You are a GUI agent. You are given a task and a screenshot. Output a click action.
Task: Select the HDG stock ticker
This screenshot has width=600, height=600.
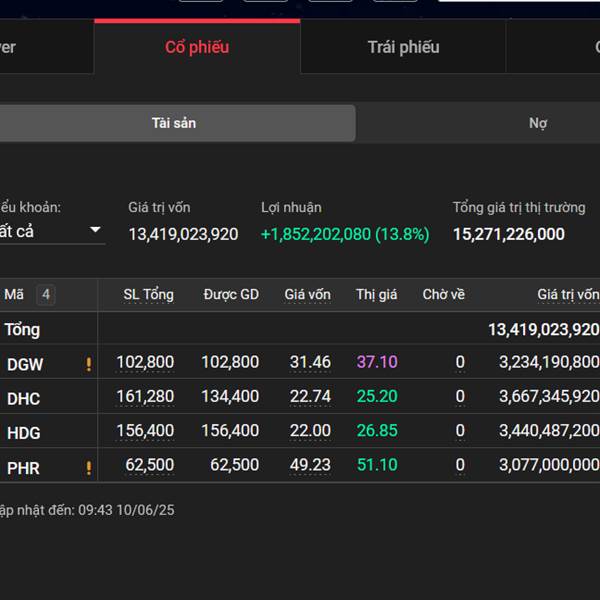[x=23, y=433]
